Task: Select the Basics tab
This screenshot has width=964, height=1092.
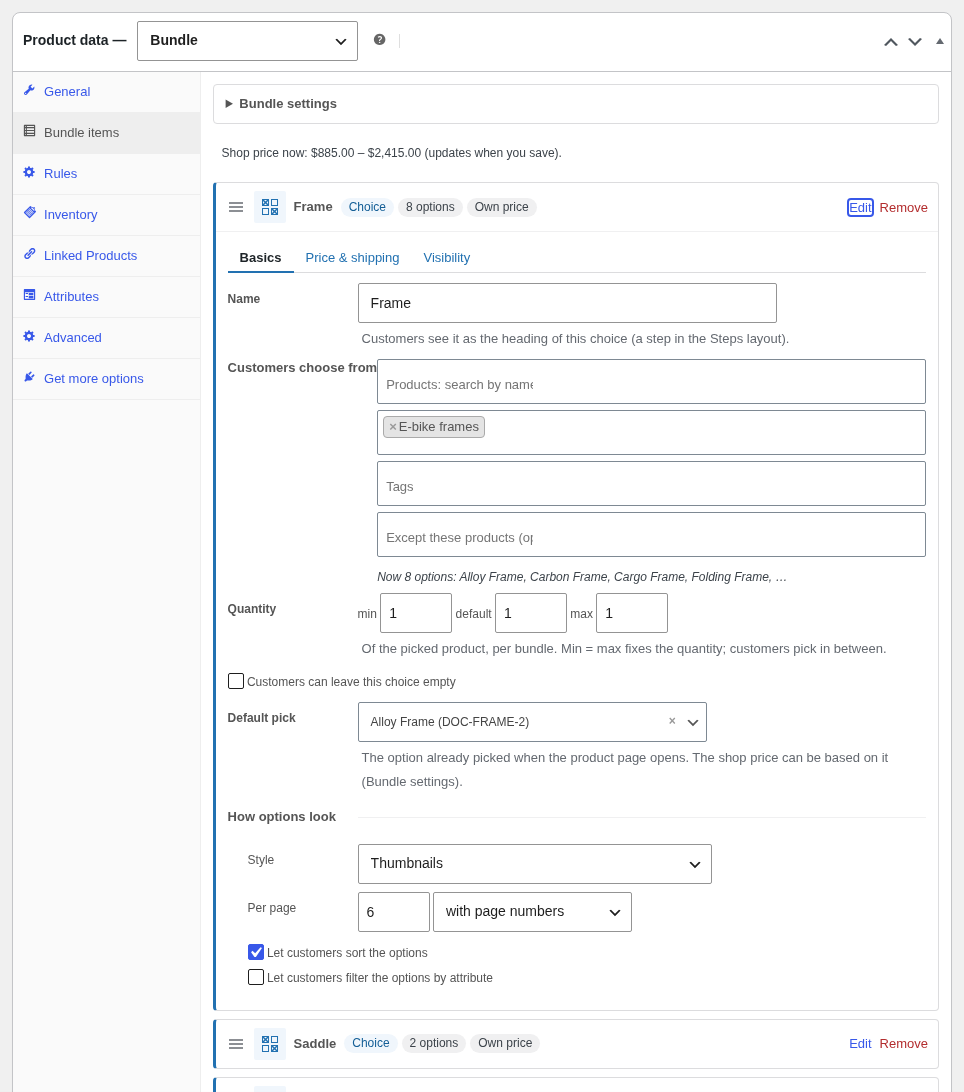Action: click(x=261, y=258)
